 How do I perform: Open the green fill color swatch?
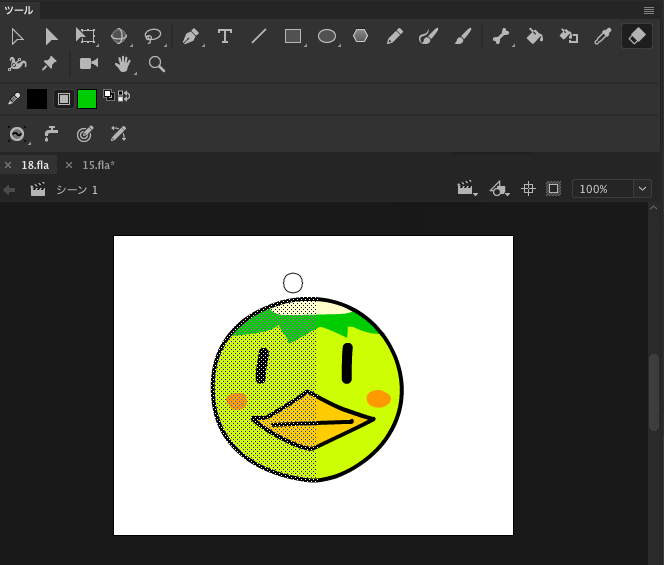click(x=87, y=99)
